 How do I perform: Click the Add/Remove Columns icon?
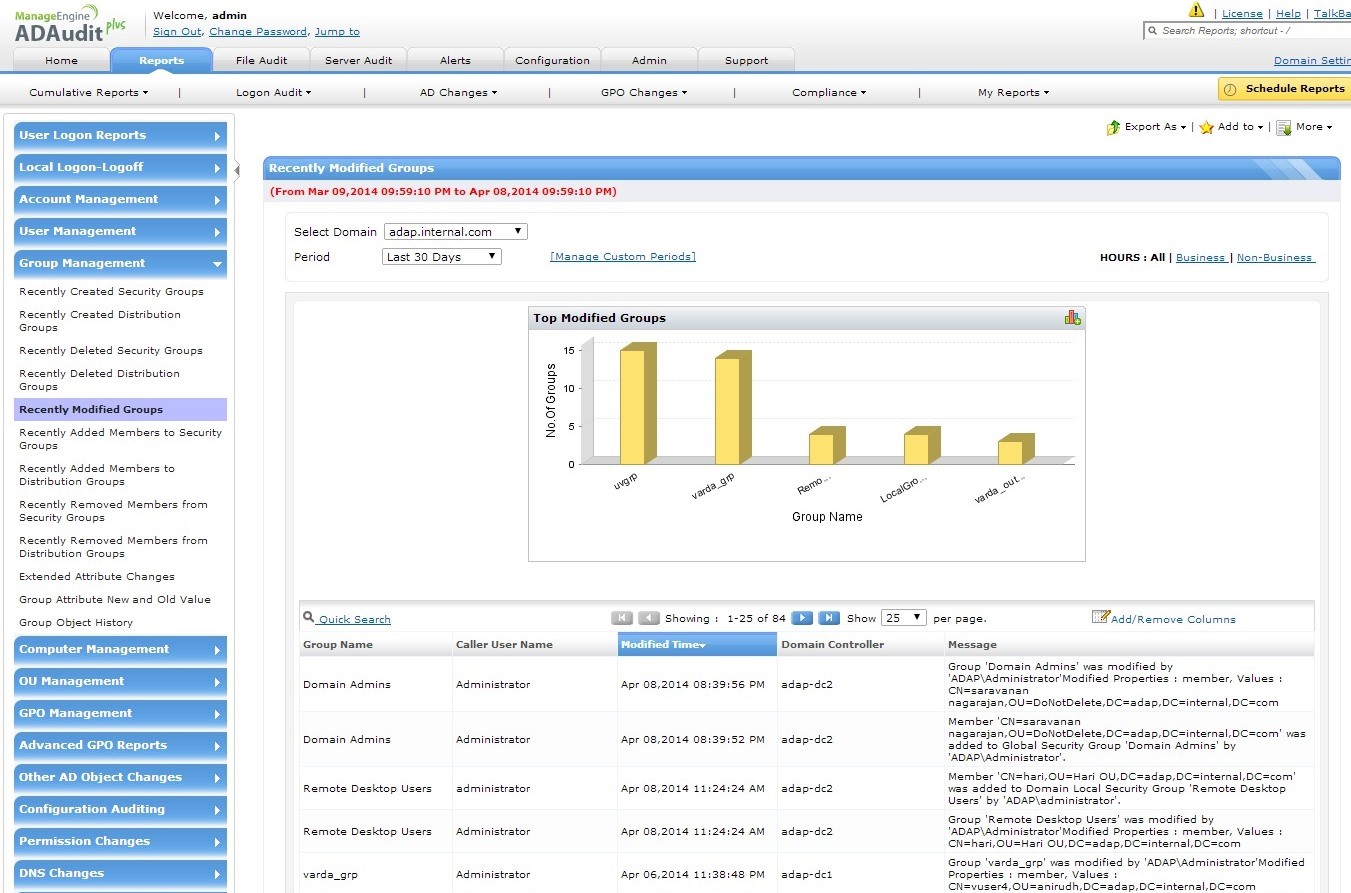(1100, 617)
